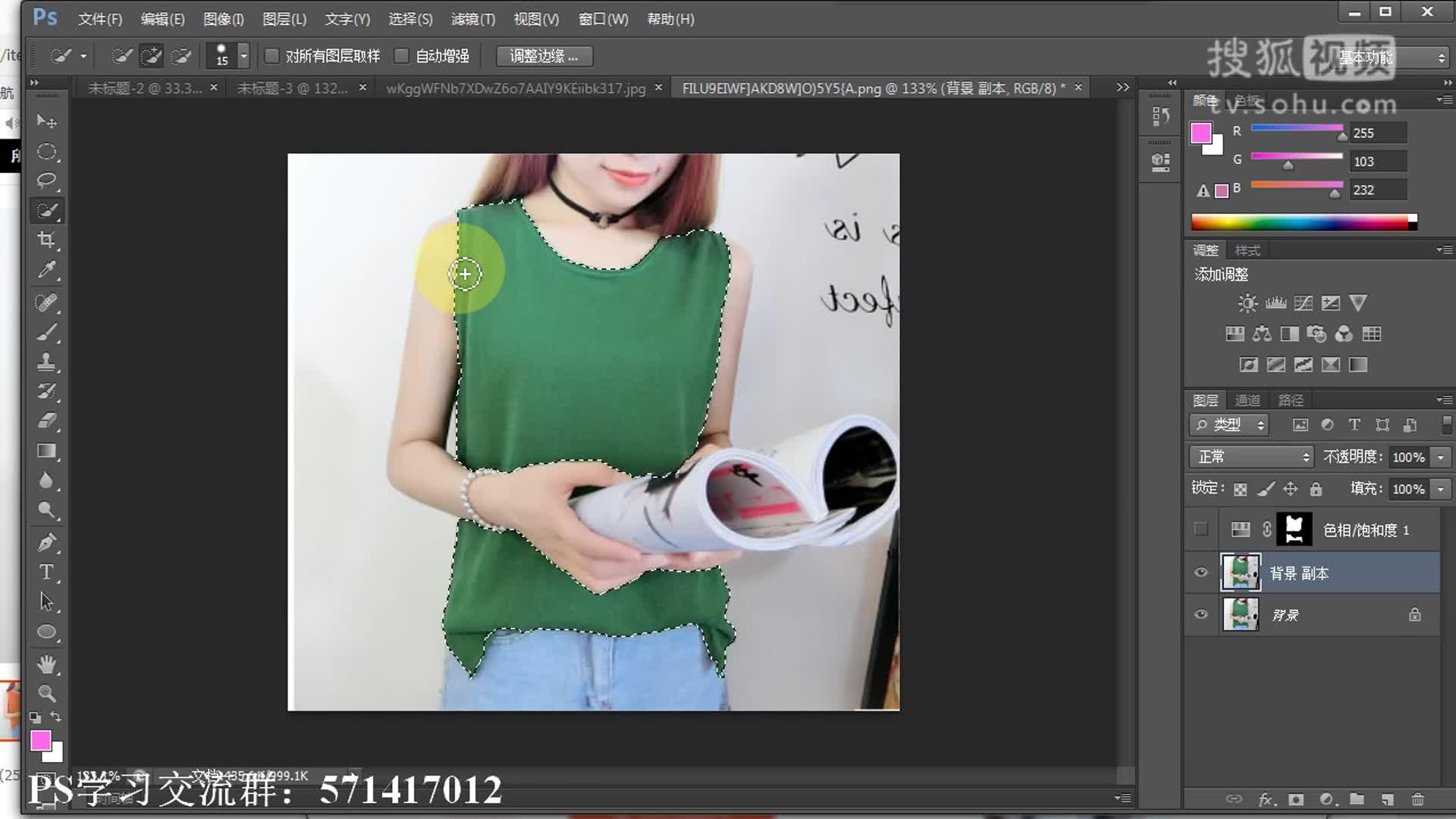Hide the 背景 副本 layer visibility eye

tap(1200, 573)
